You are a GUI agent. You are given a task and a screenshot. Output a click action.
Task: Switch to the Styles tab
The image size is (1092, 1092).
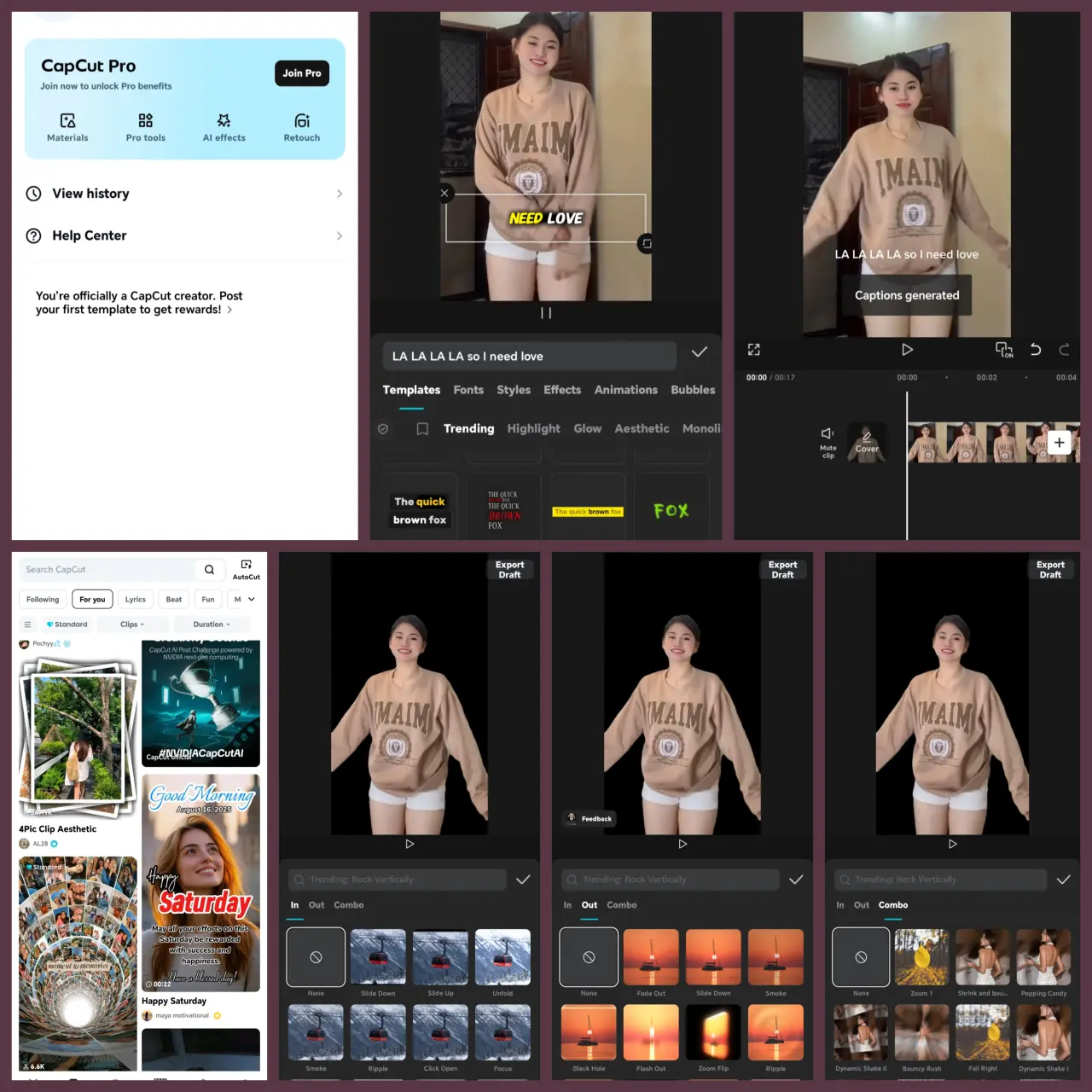coord(514,390)
